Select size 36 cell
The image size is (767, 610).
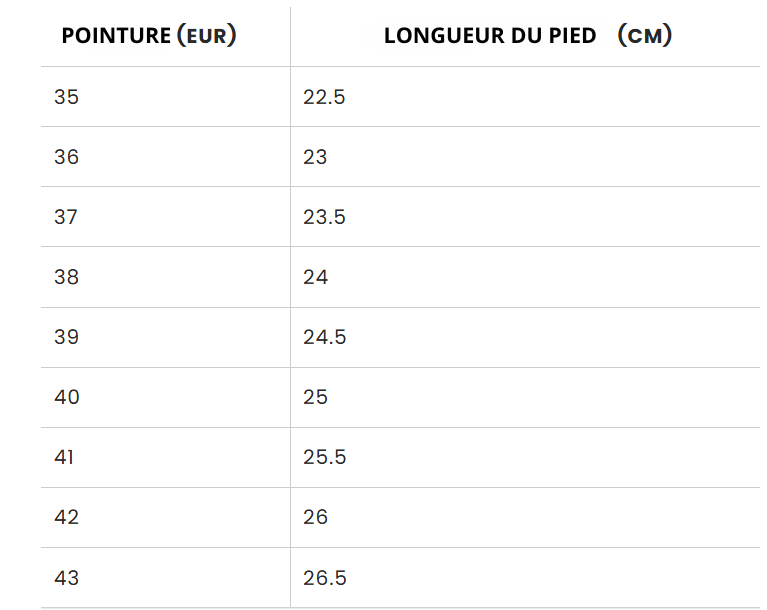pos(166,157)
